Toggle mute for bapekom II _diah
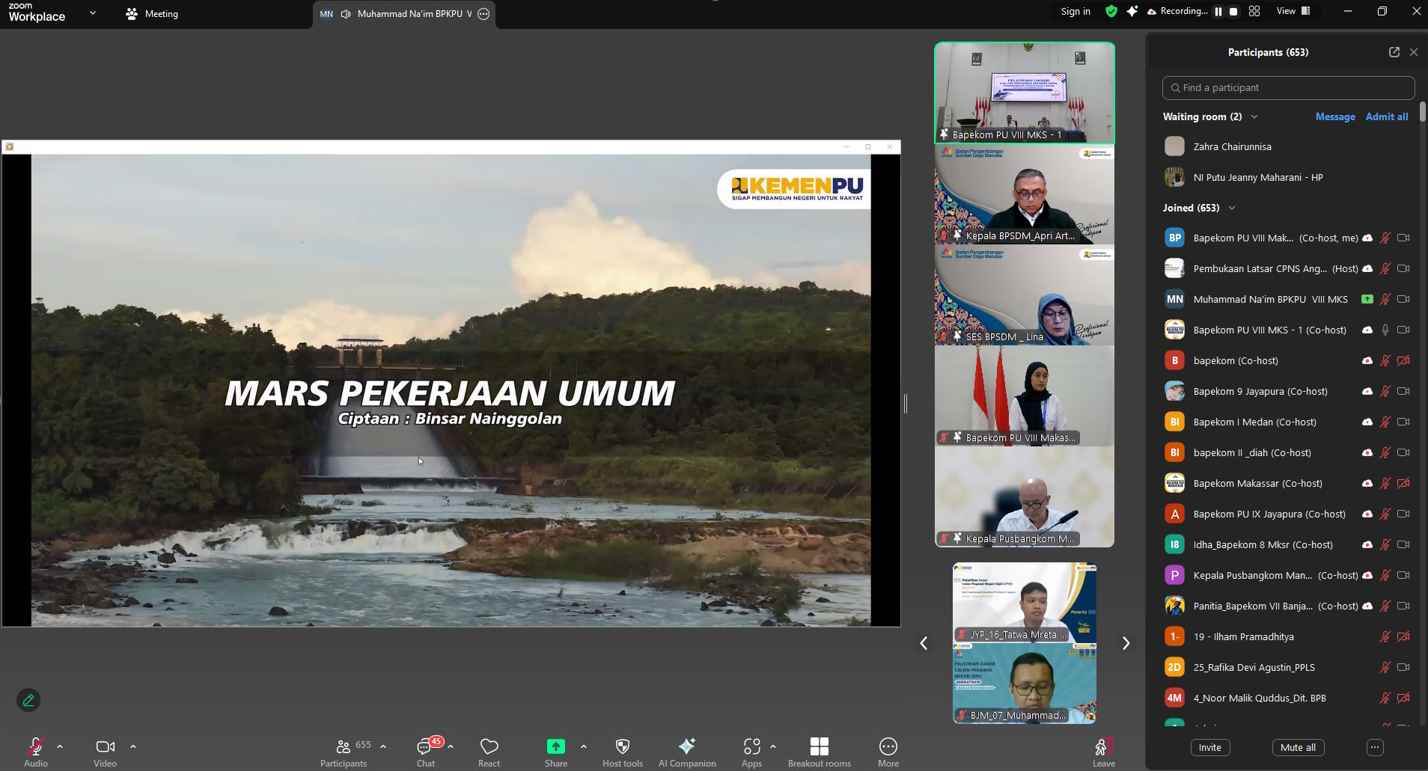This screenshot has height=771, width=1428. tap(1385, 452)
